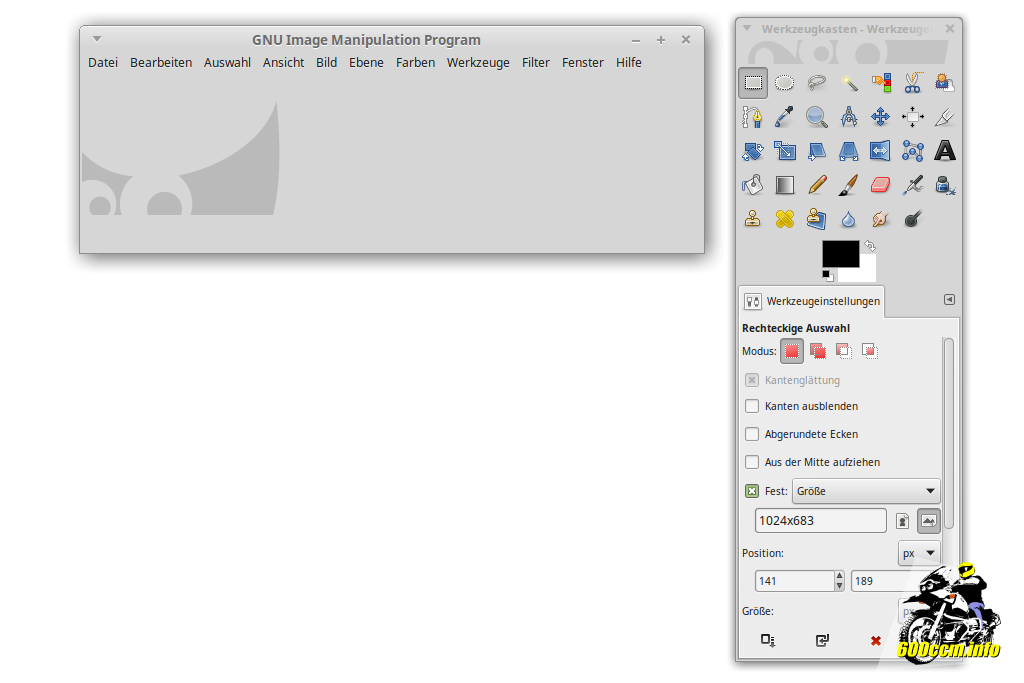Image resolution: width=1024 pixels, height=683 pixels.
Task: Delete tool preset with red X button
Action: (876, 641)
